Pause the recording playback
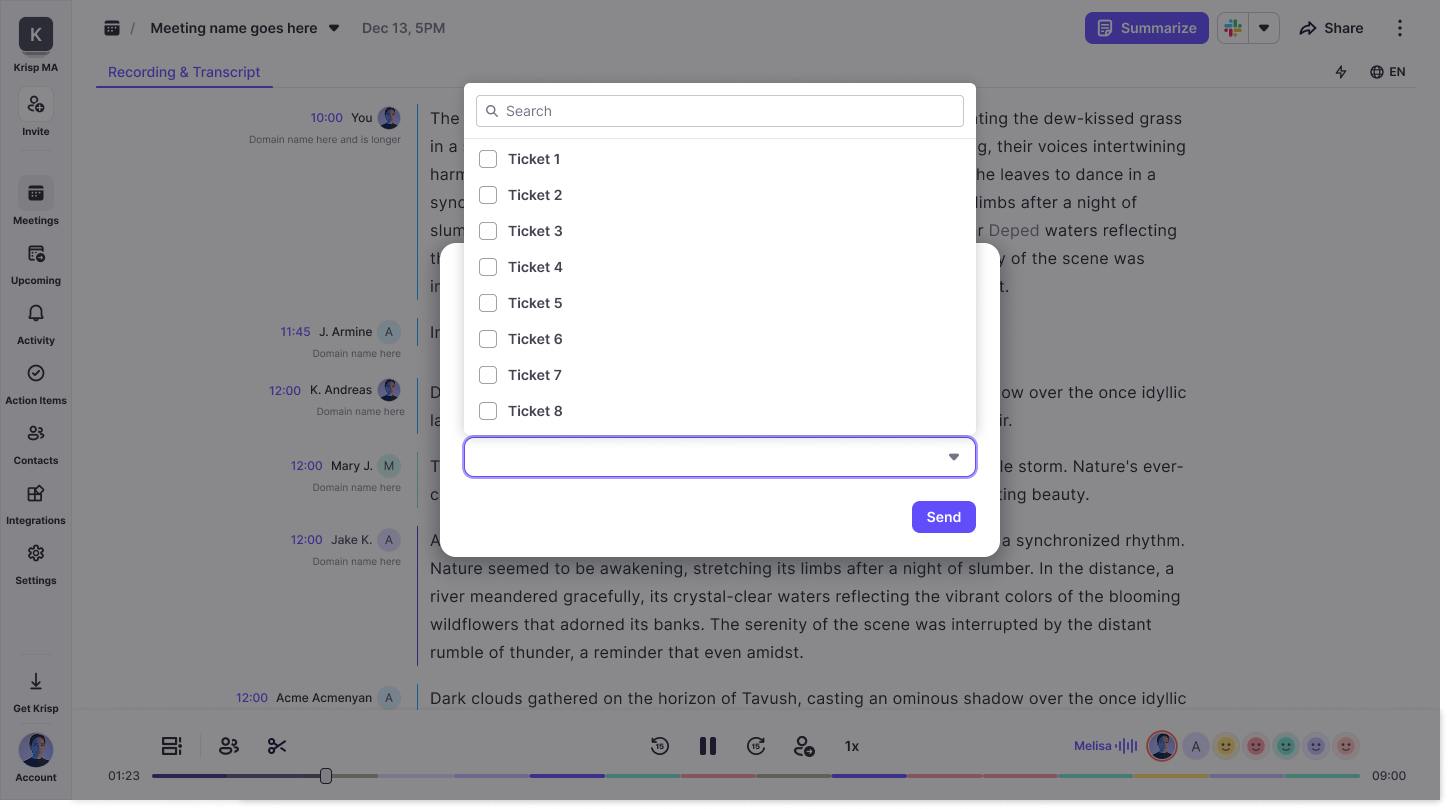 [708, 746]
